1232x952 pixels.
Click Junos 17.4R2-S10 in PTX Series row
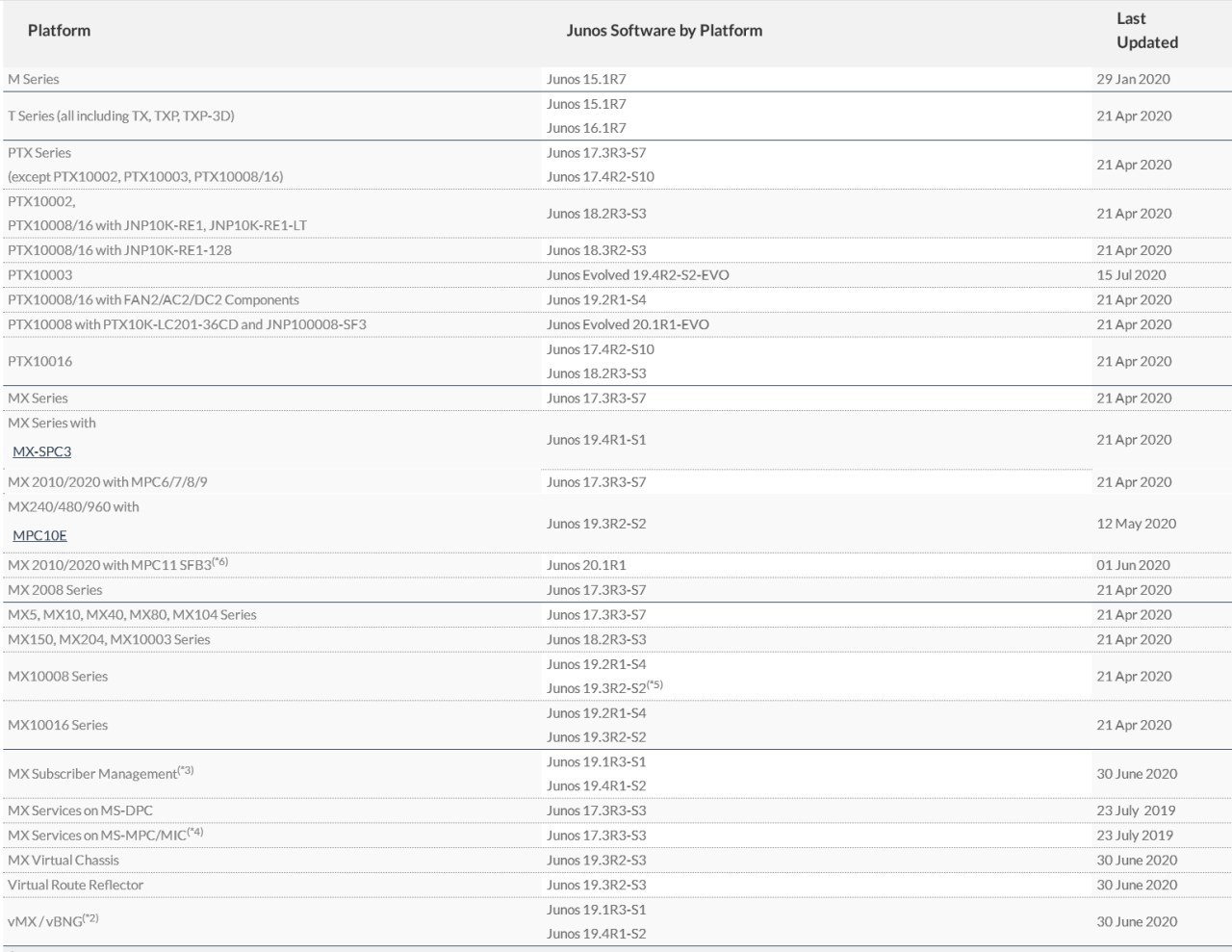(601, 177)
